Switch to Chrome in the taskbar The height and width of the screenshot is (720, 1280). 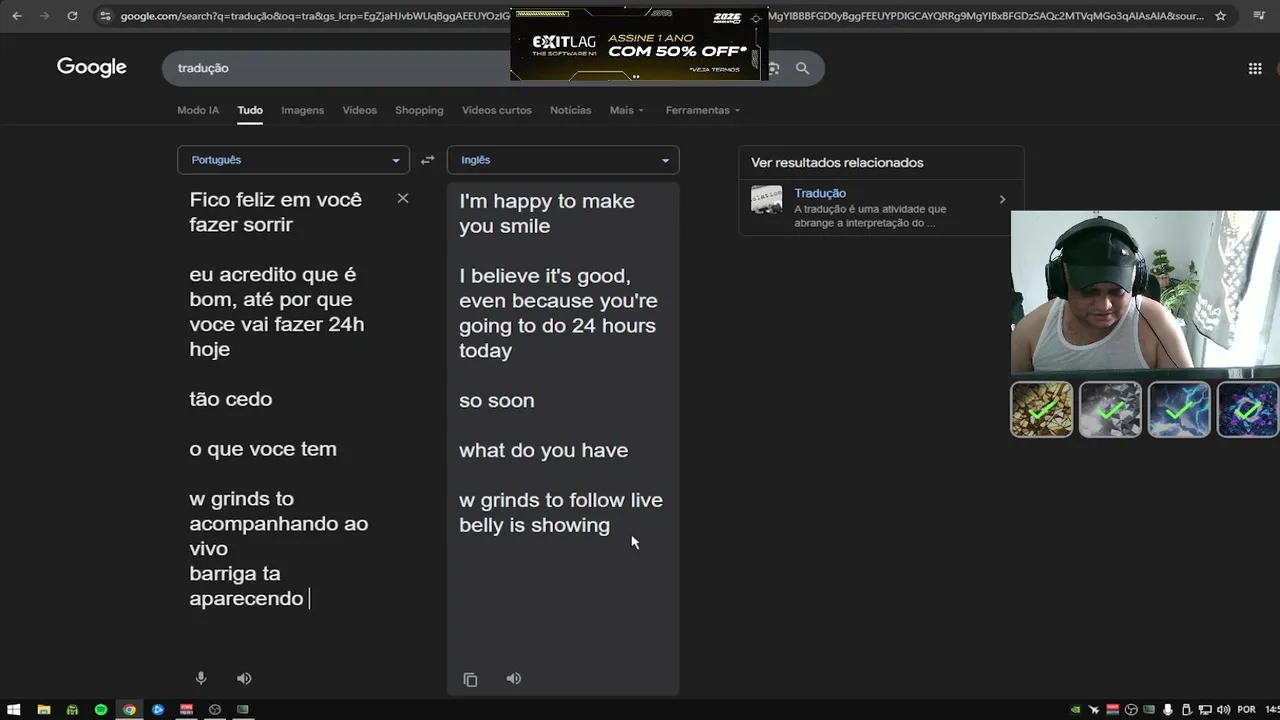coord(129,710)
